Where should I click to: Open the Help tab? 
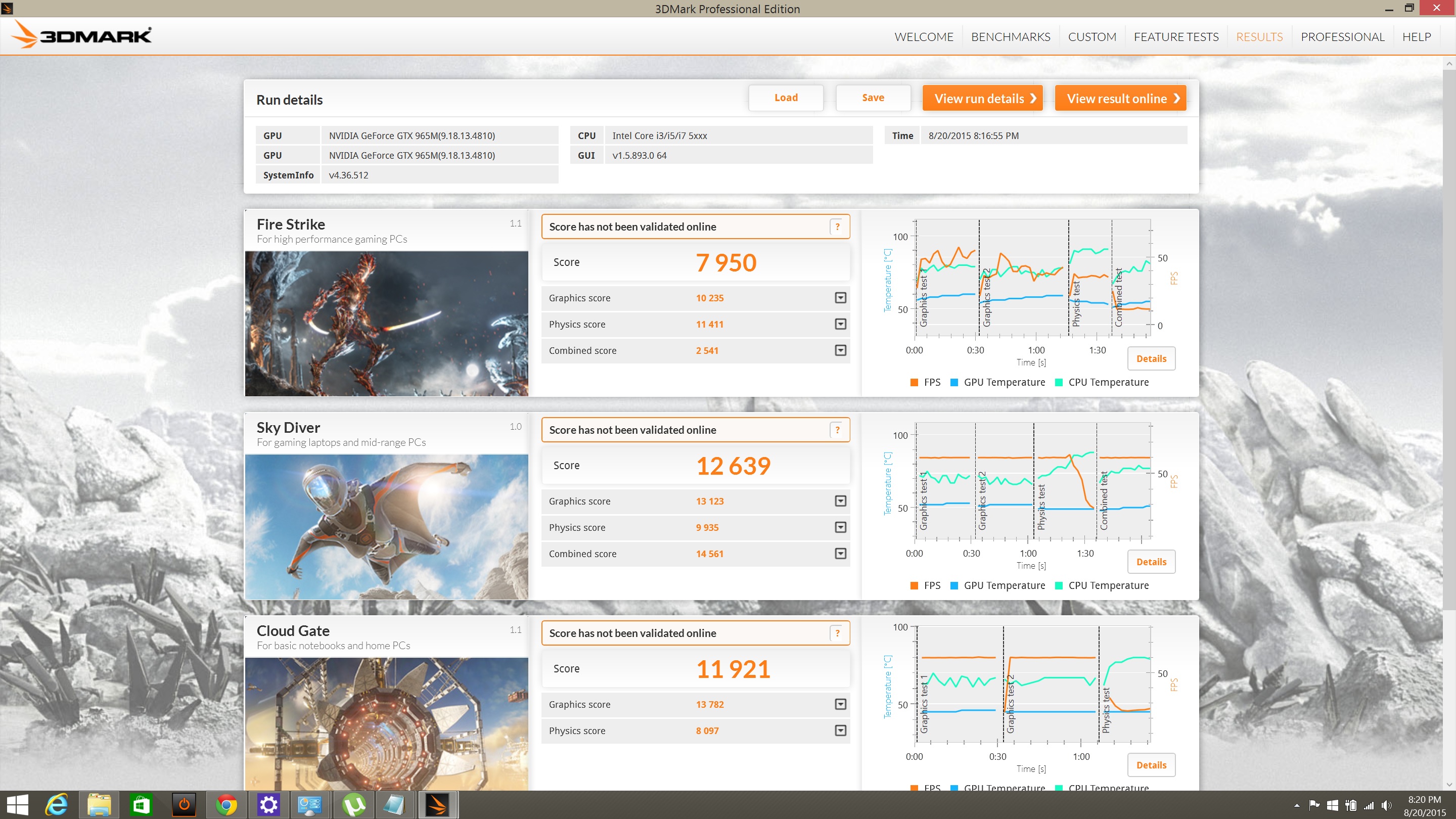pyautogui.click(x=1417, y=37)
